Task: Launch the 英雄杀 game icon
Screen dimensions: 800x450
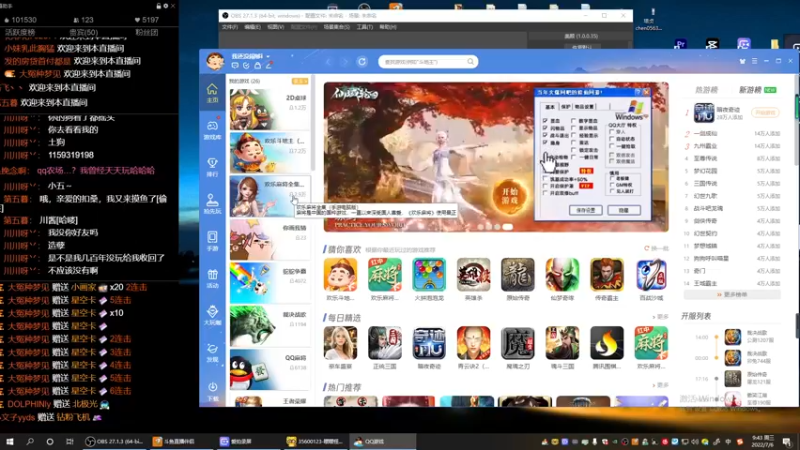Action: 473,275
